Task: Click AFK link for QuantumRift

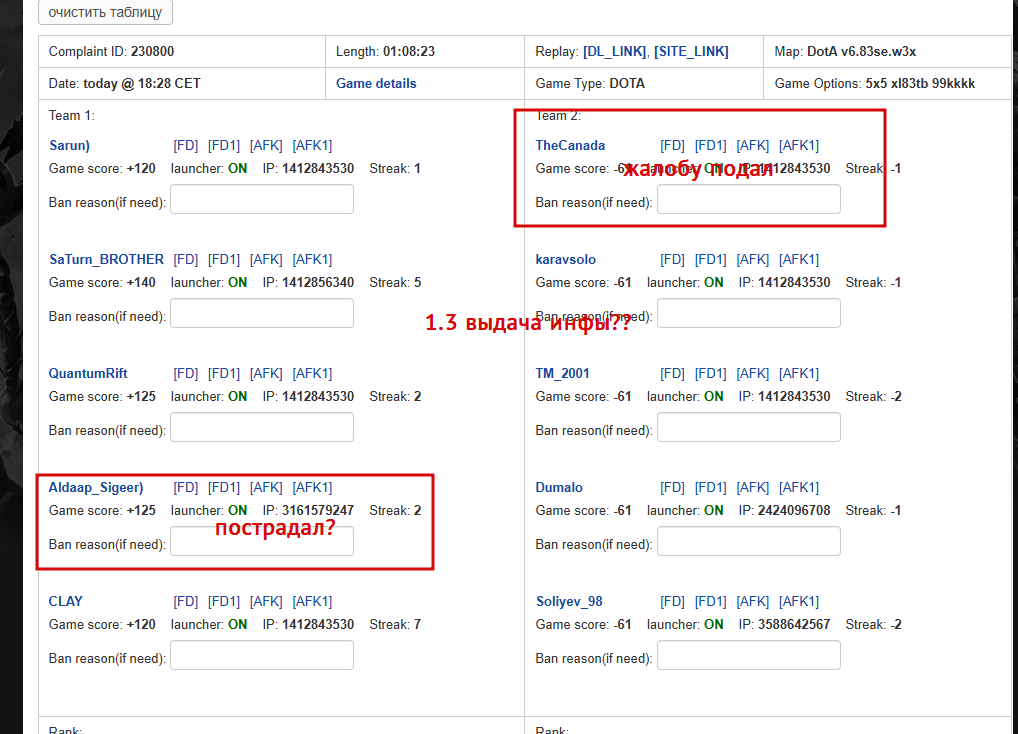Action: coord(266,374)
